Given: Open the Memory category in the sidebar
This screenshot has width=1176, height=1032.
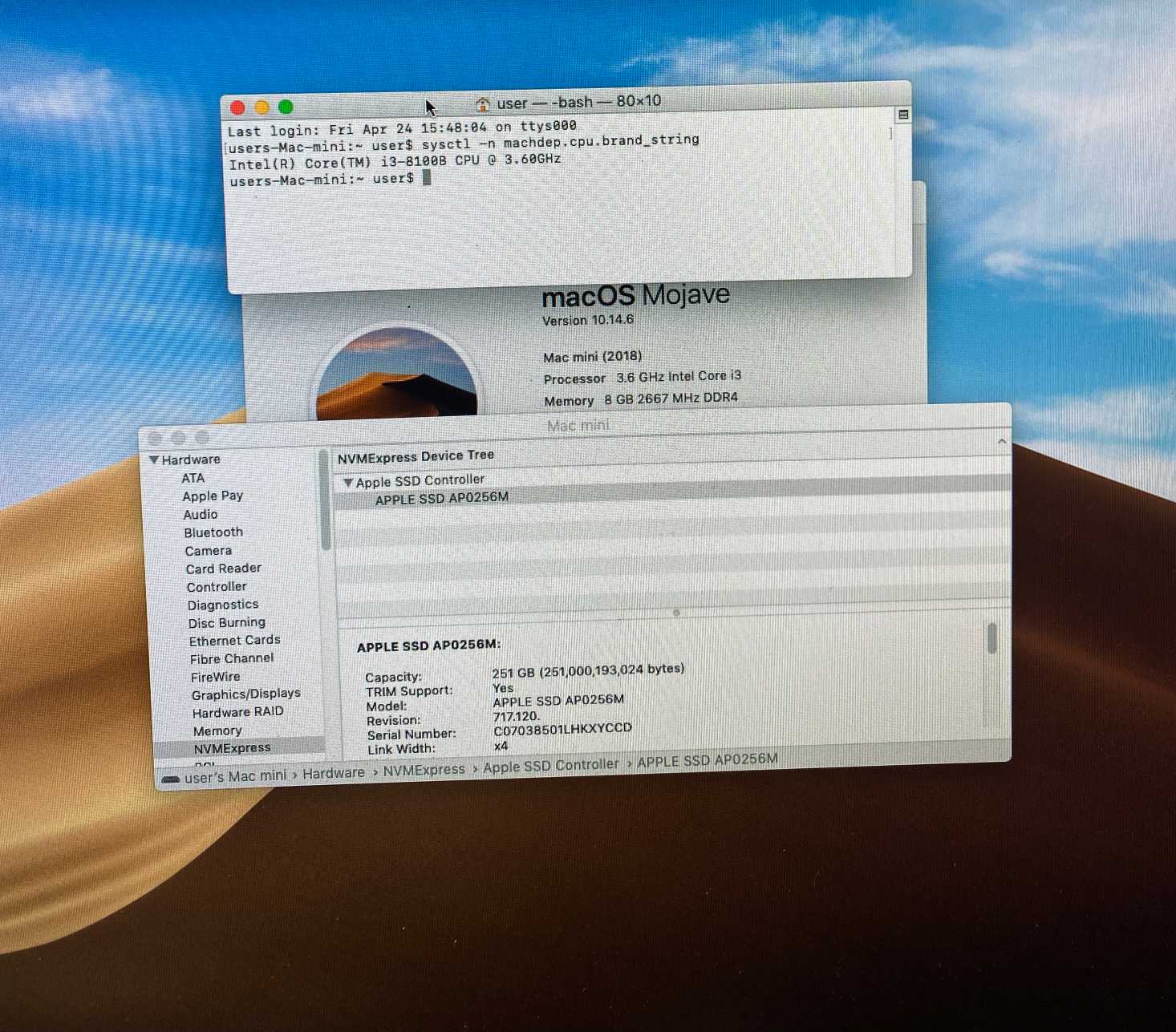Looking at the screenshot, I should coord(217,731).
